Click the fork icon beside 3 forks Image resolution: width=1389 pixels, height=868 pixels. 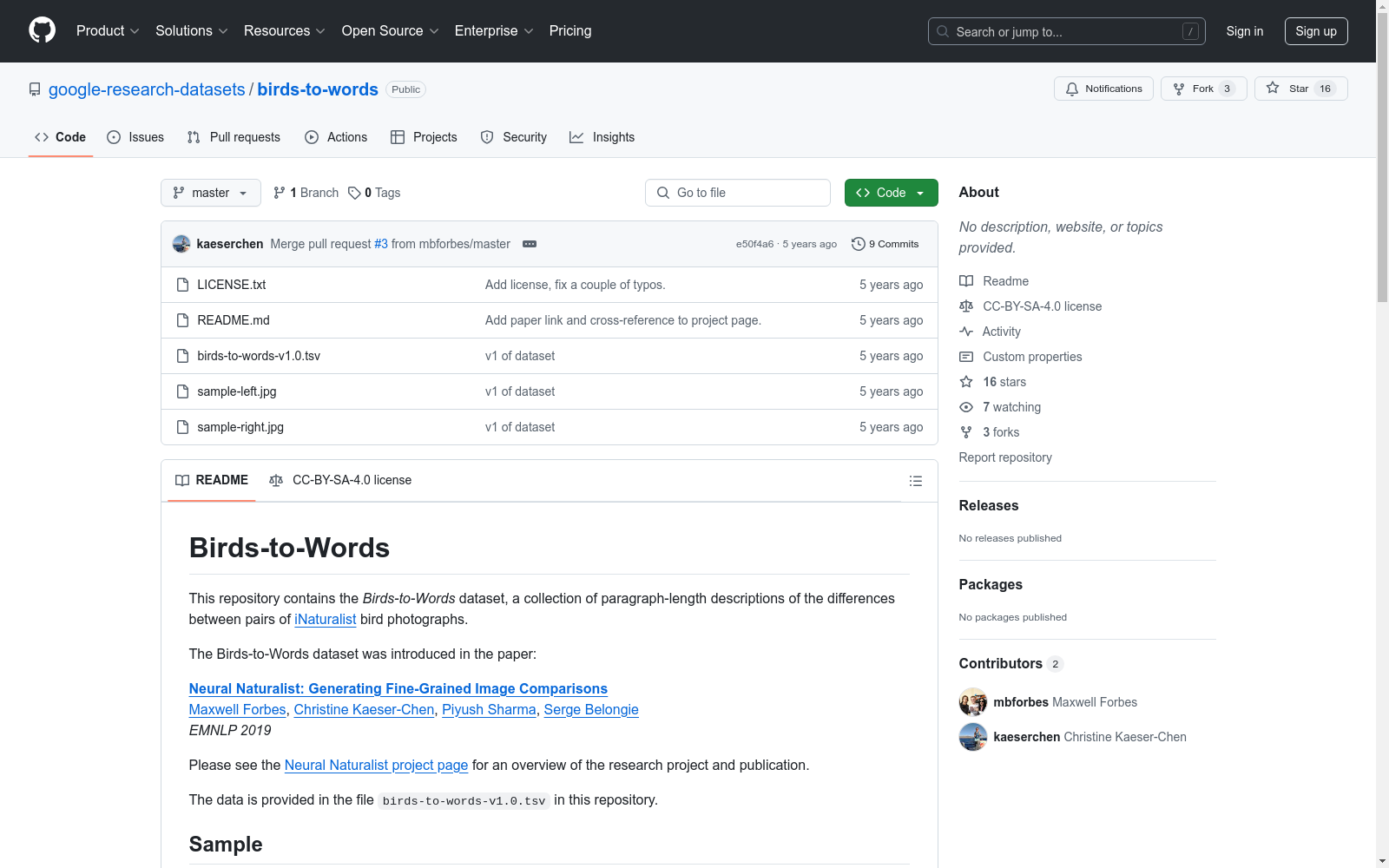pyautogui.click(x=966, y=432)
